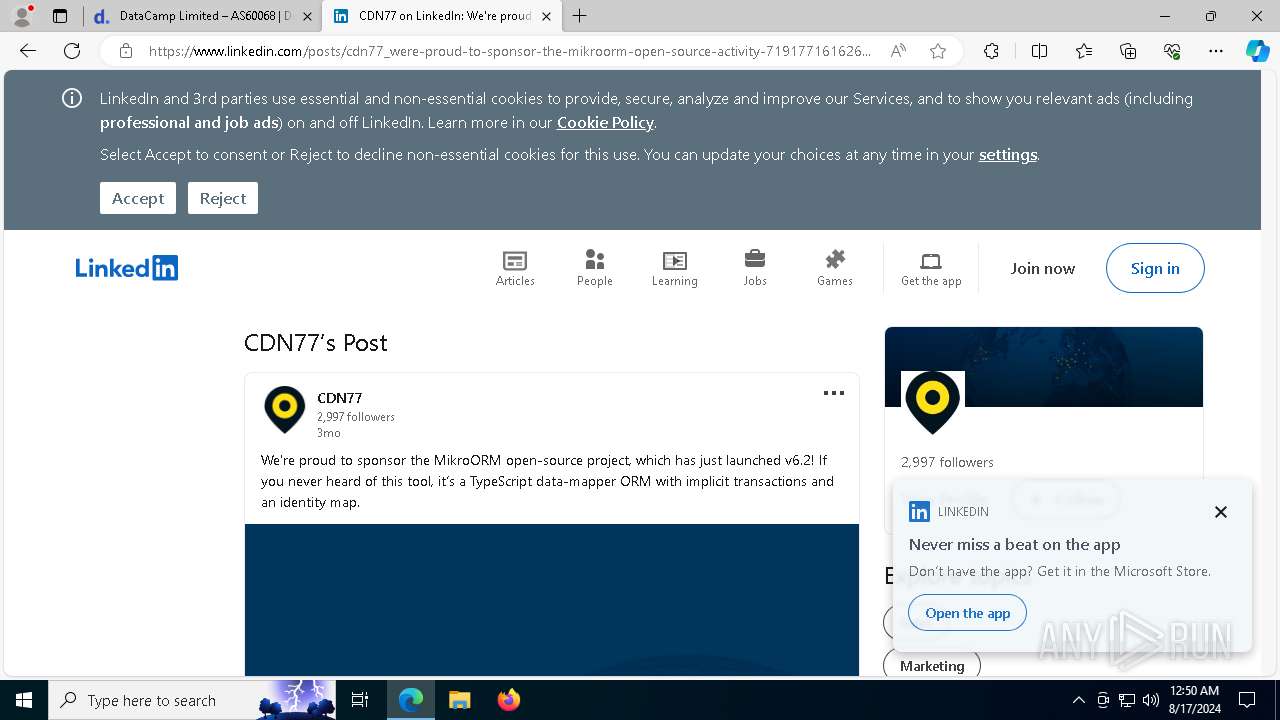The height and width of the screenshot is (720, 1280).
Task: Click the CDN77 logo in the sidebar card
Action: point(932,402)
